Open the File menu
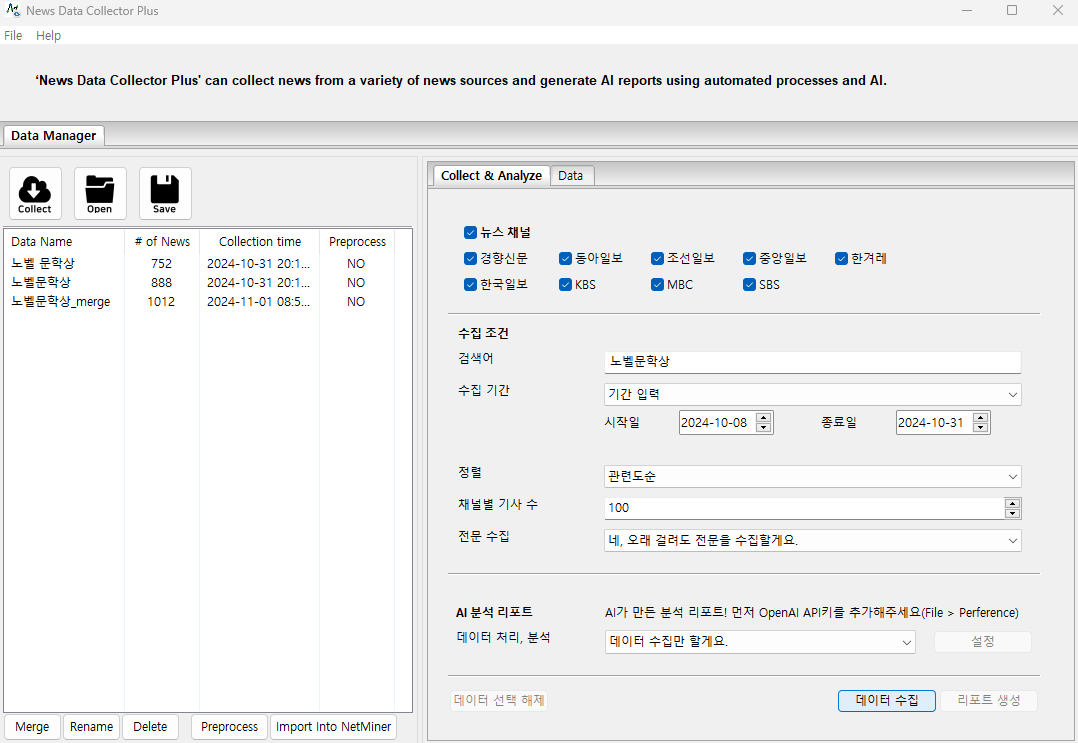Screen dimensions: 1078x743 pos(13,36)
